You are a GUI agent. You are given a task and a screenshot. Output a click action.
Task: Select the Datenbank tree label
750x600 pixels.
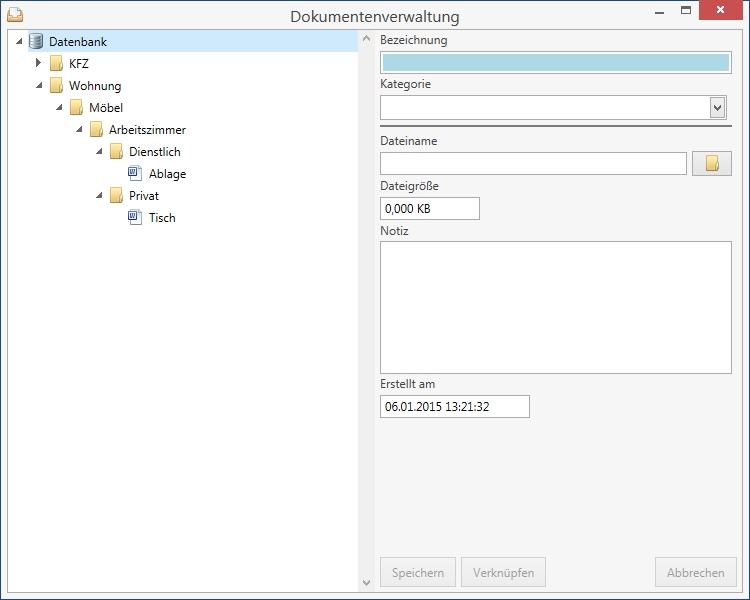point(78,42)
